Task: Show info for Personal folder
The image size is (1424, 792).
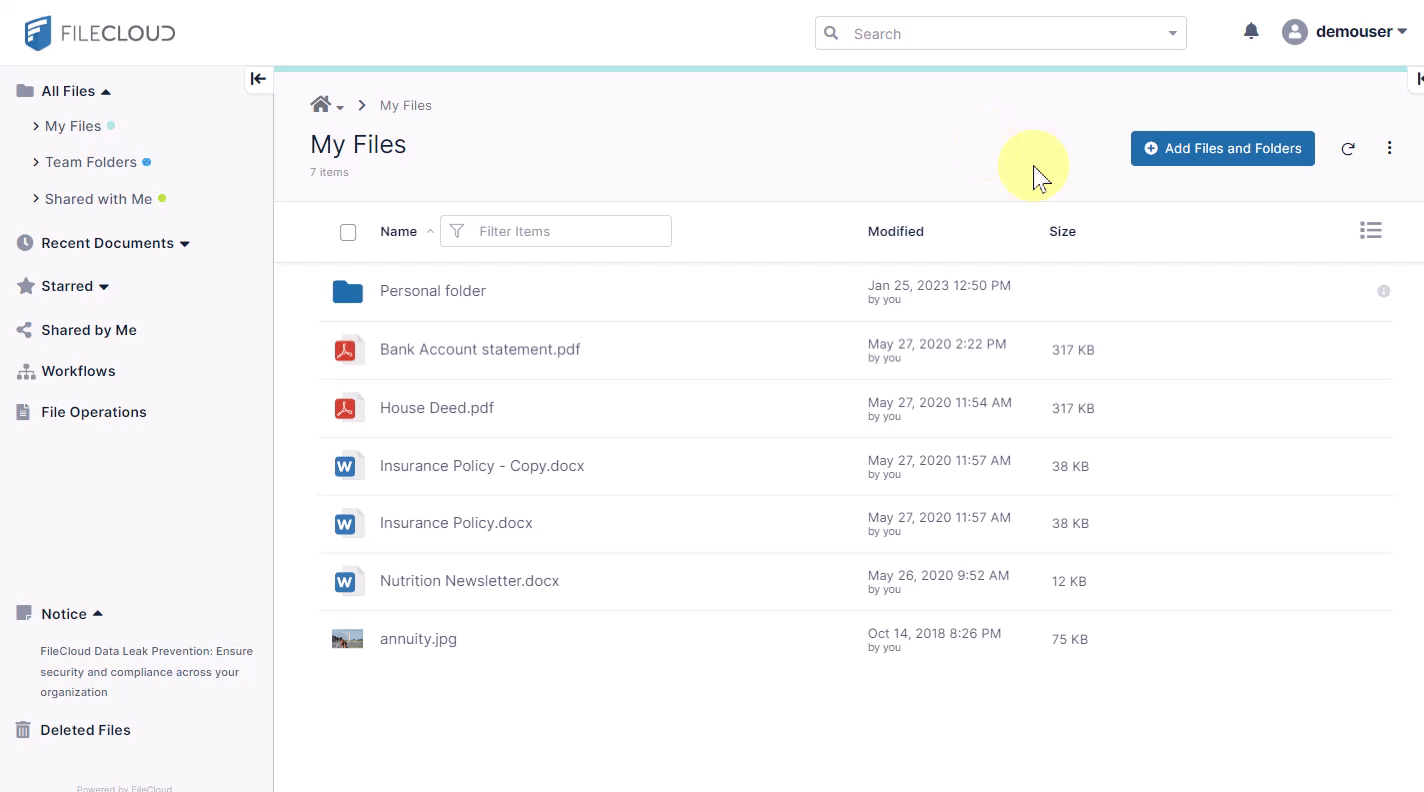Action: point(1384,291)
